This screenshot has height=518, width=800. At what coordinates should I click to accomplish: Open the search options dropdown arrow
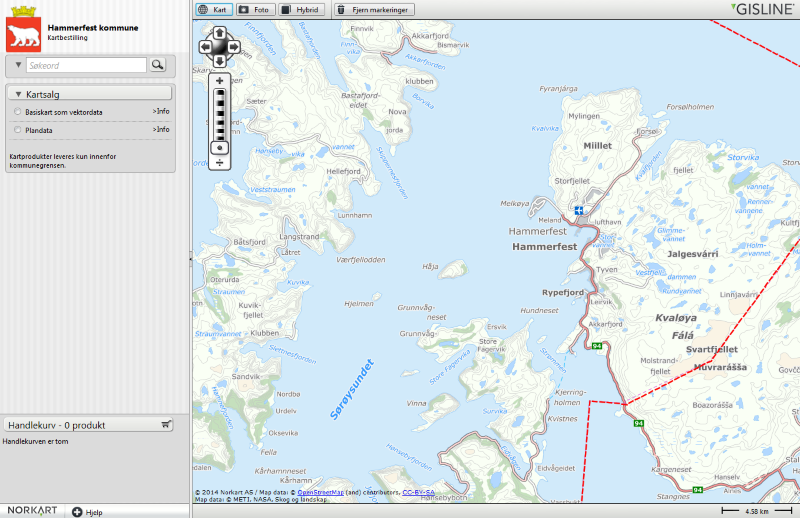click(x=18, y=65)
